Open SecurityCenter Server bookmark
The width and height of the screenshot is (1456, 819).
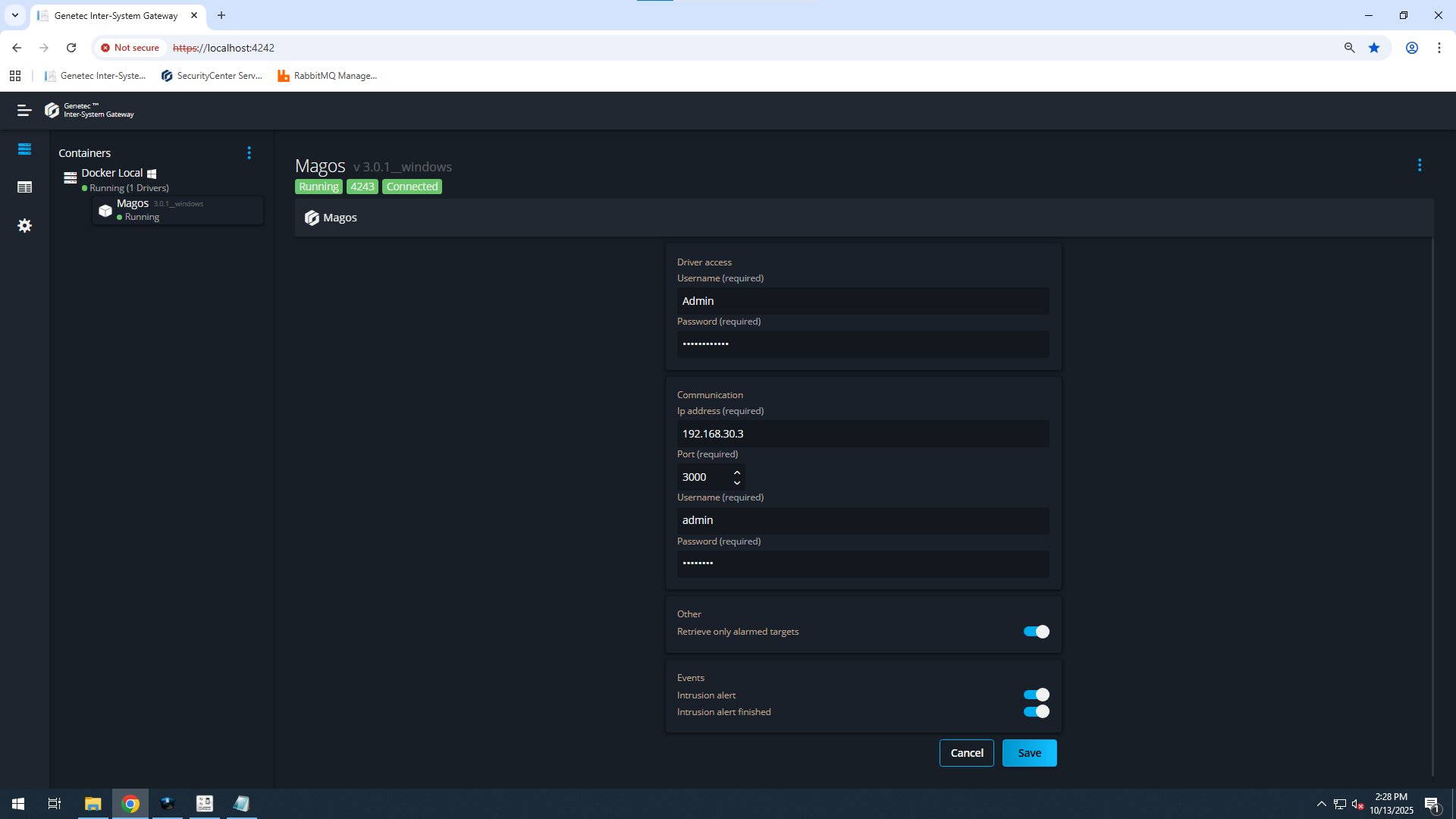pyautogui.click(x=212, y=76)
